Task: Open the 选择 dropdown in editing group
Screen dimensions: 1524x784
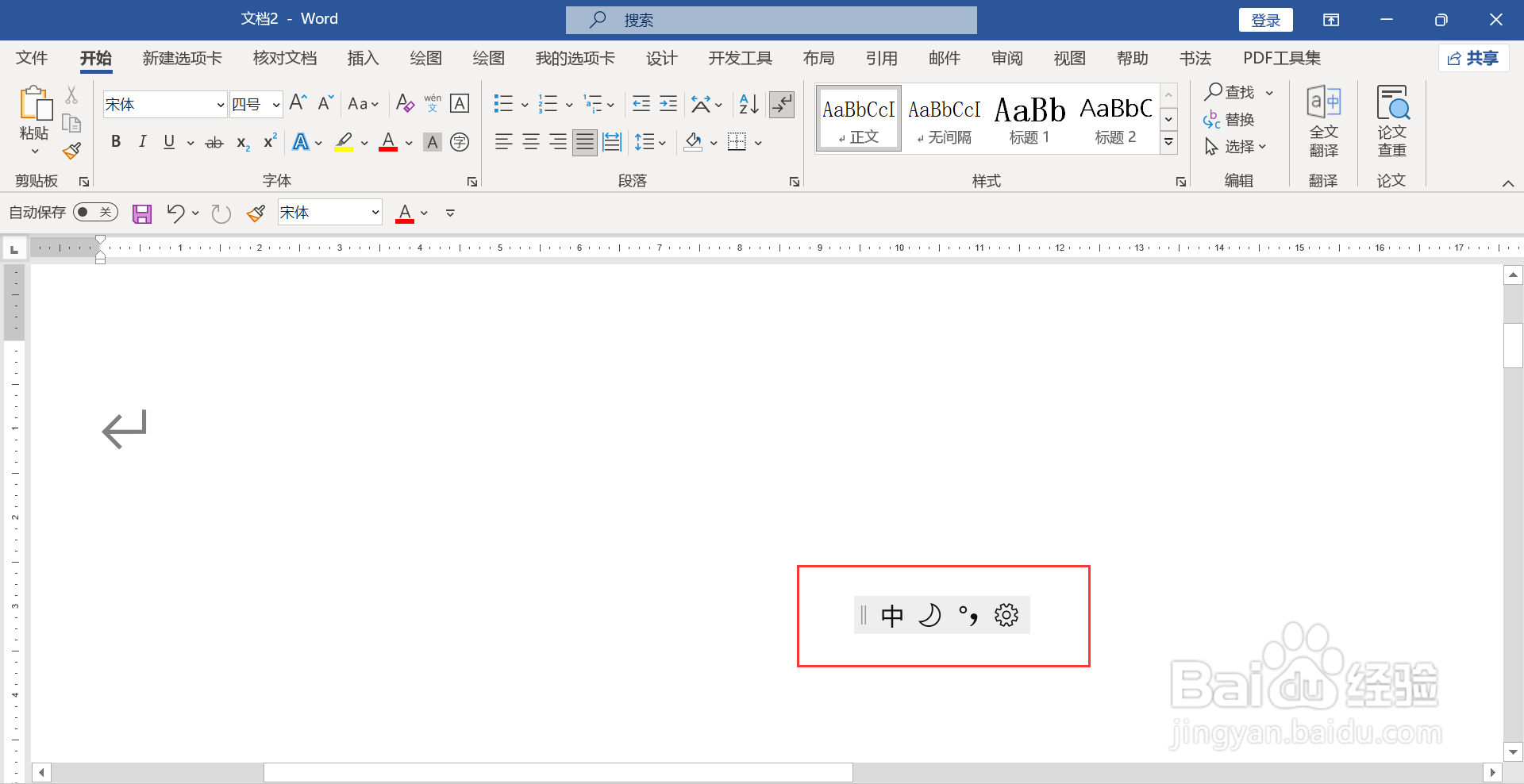Action: pyautogui.click(x=1235, y=147)
